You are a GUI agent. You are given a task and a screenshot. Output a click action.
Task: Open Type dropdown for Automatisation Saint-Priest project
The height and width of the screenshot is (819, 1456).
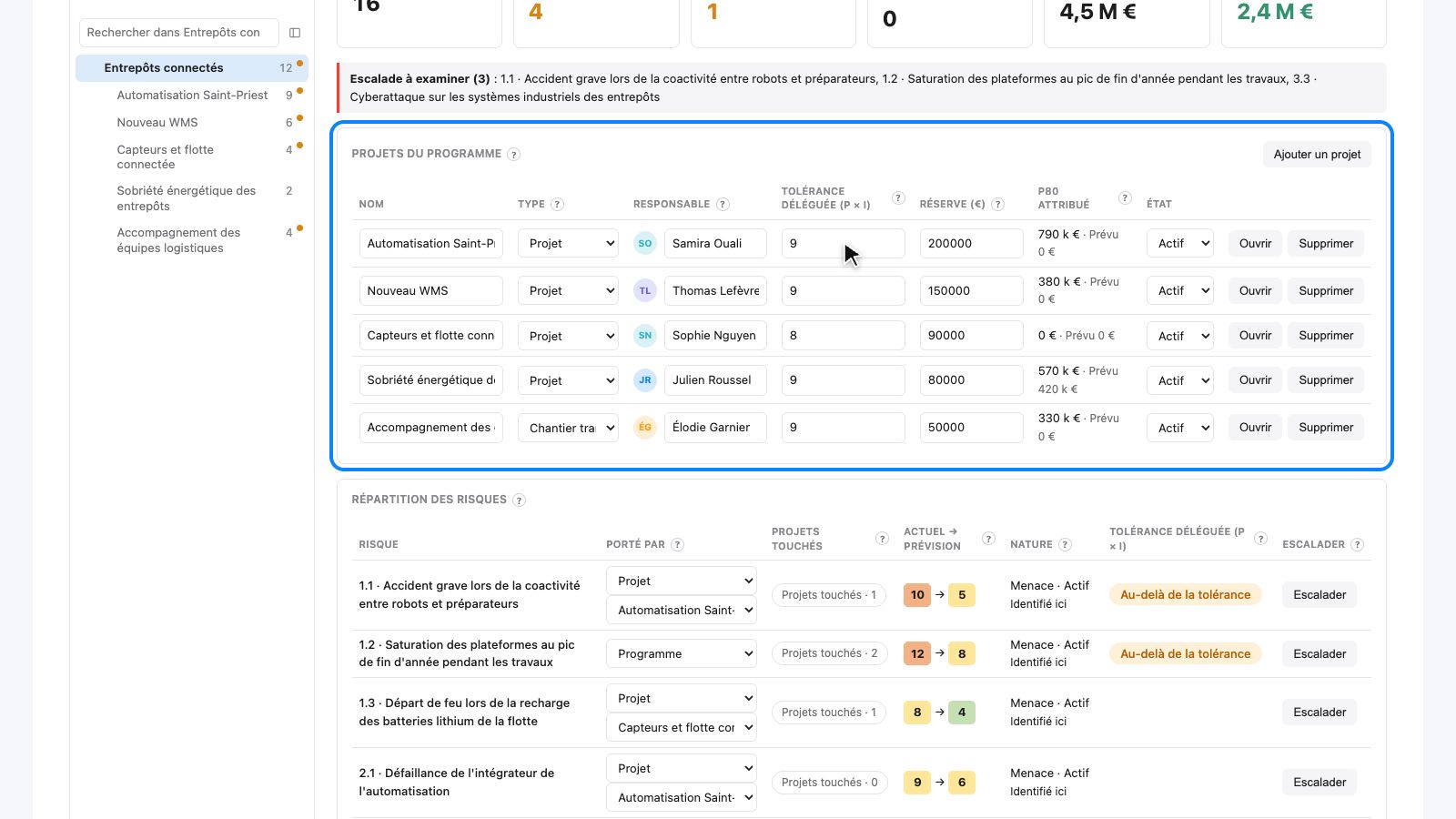[568, 244]
